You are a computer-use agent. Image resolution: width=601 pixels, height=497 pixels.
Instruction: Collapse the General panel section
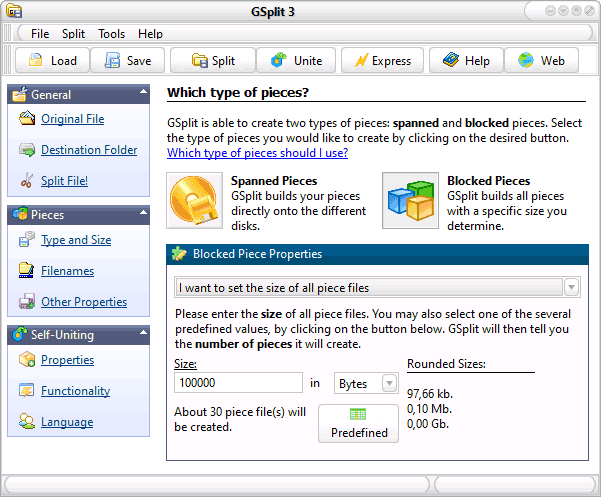pyautogui.click(x=143, y=92)
